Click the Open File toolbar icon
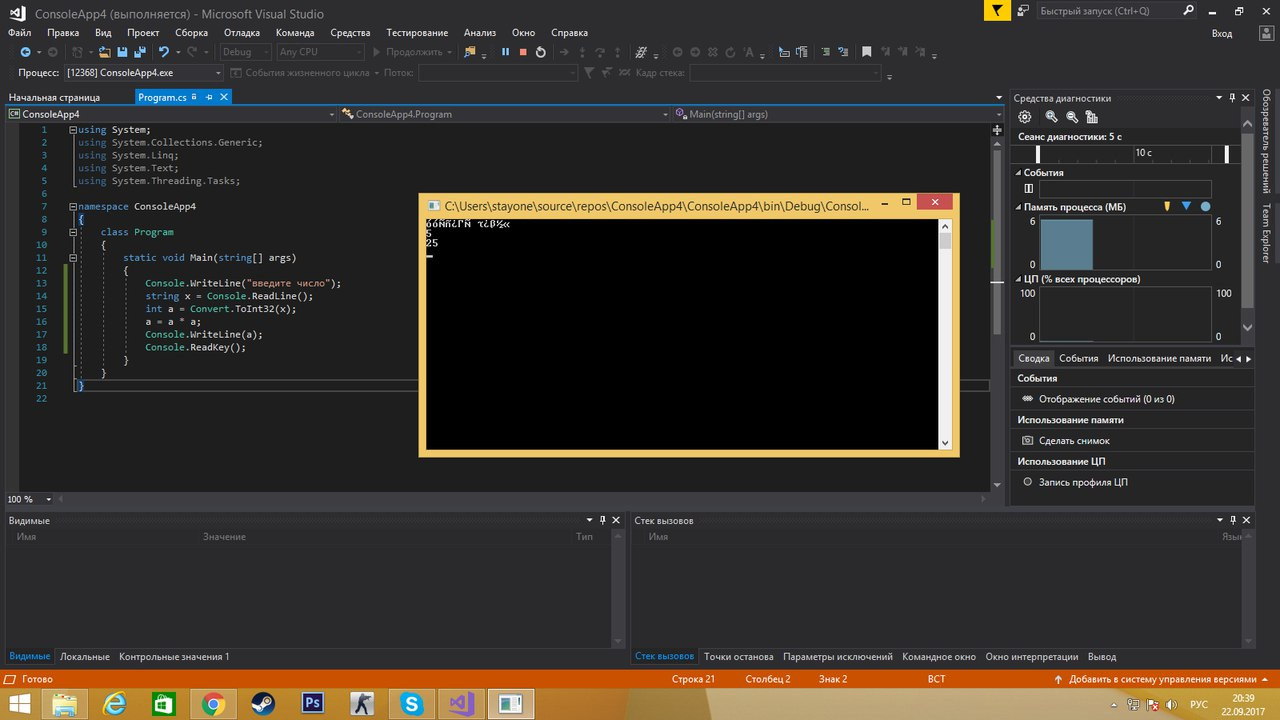 pyautogui.click(x=105, y=52)
